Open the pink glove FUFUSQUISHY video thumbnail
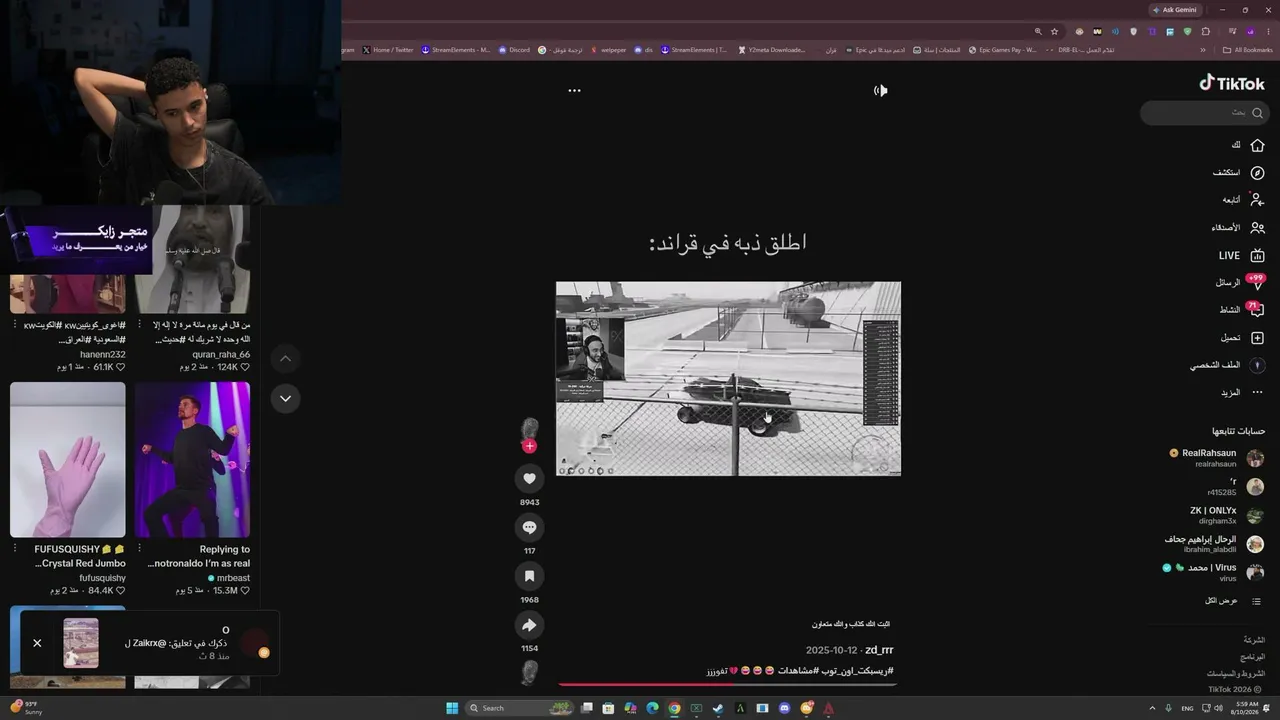The height and width of the screenshot is (720, 1280). 68,460
